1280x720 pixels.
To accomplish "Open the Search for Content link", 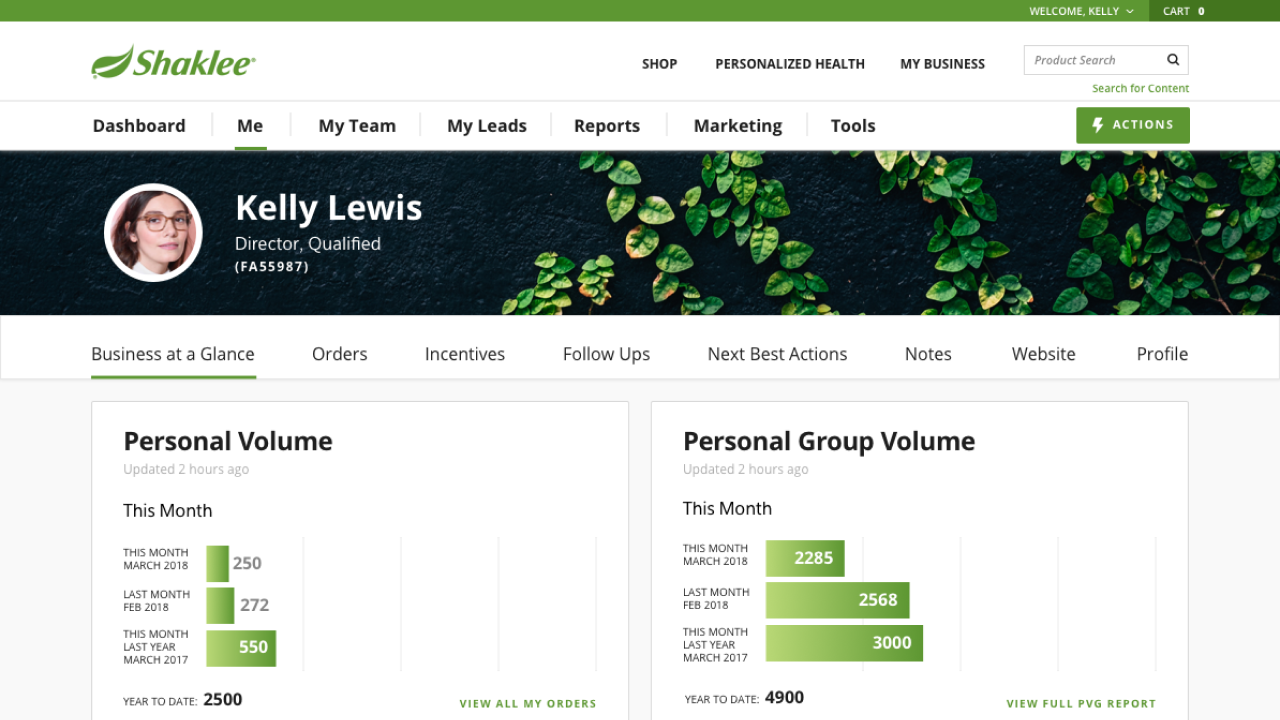I will [1140, 88].
